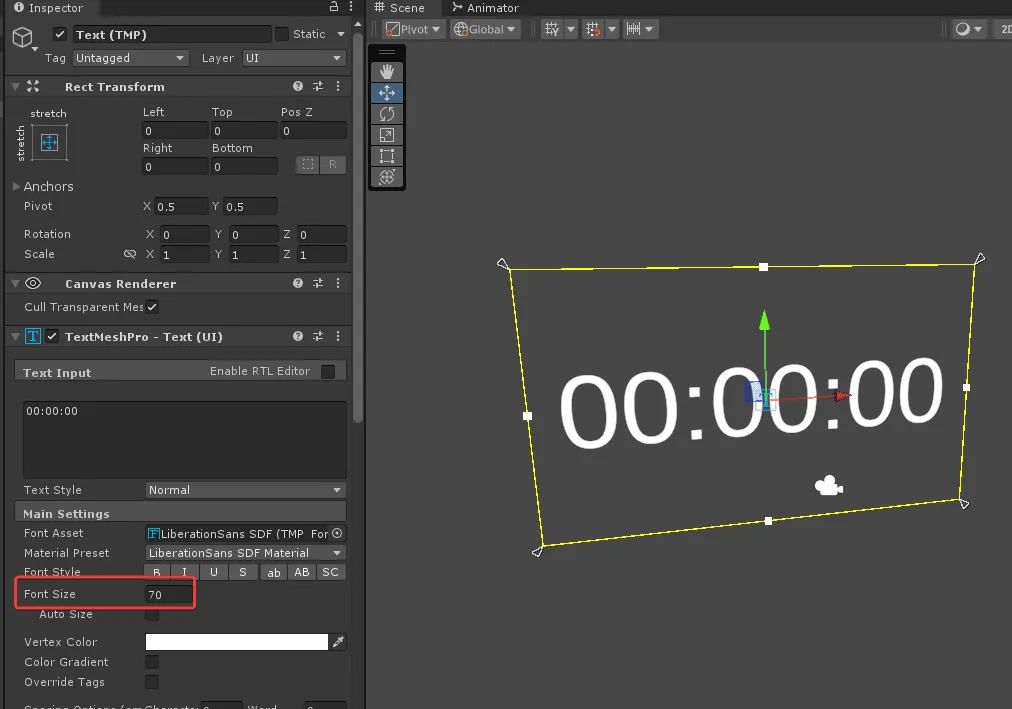Disable the Cull Transparent Mesh checkbox
This screenshot has width=1012, height=709.
[152, 307]
